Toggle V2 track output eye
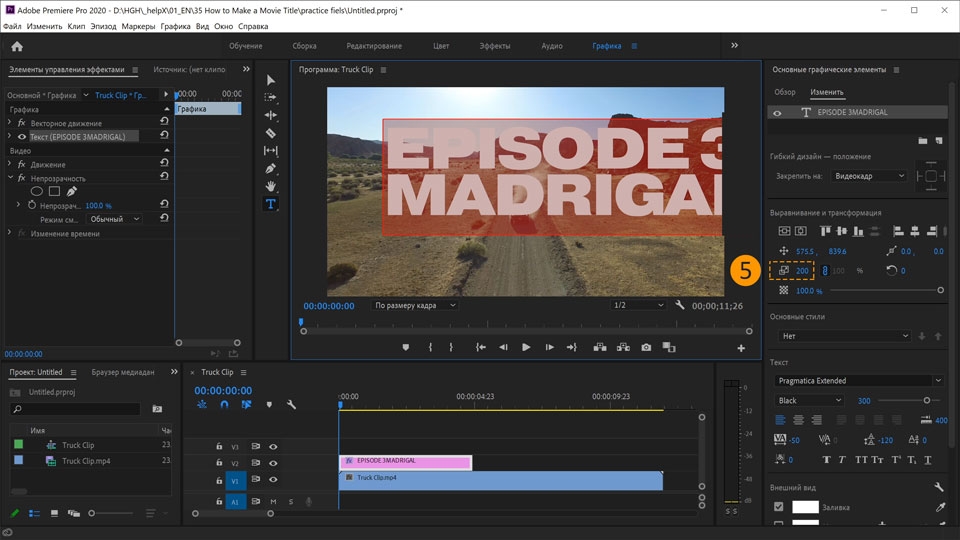Viewport: 960px width, 540px height. point(273,463)
